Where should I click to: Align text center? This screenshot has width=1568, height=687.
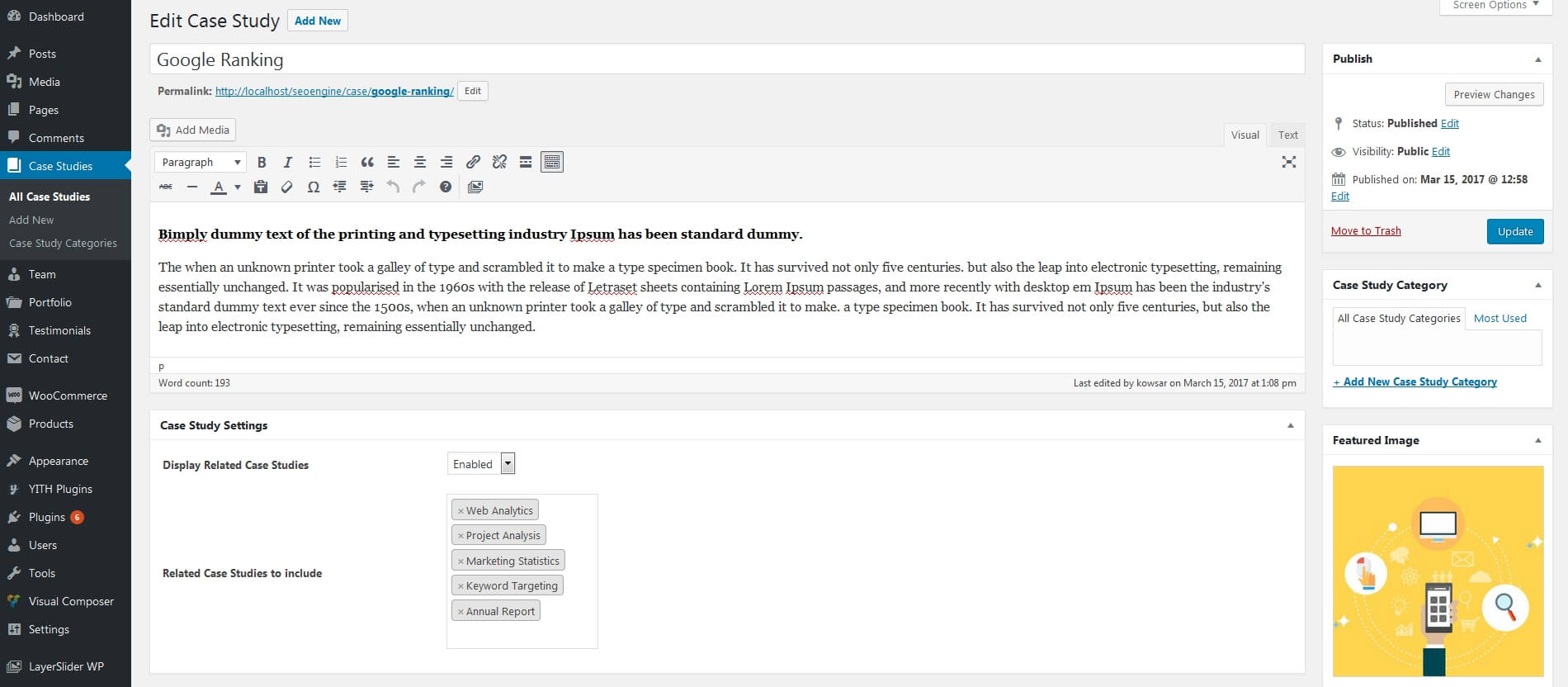(x=420, y=163)
